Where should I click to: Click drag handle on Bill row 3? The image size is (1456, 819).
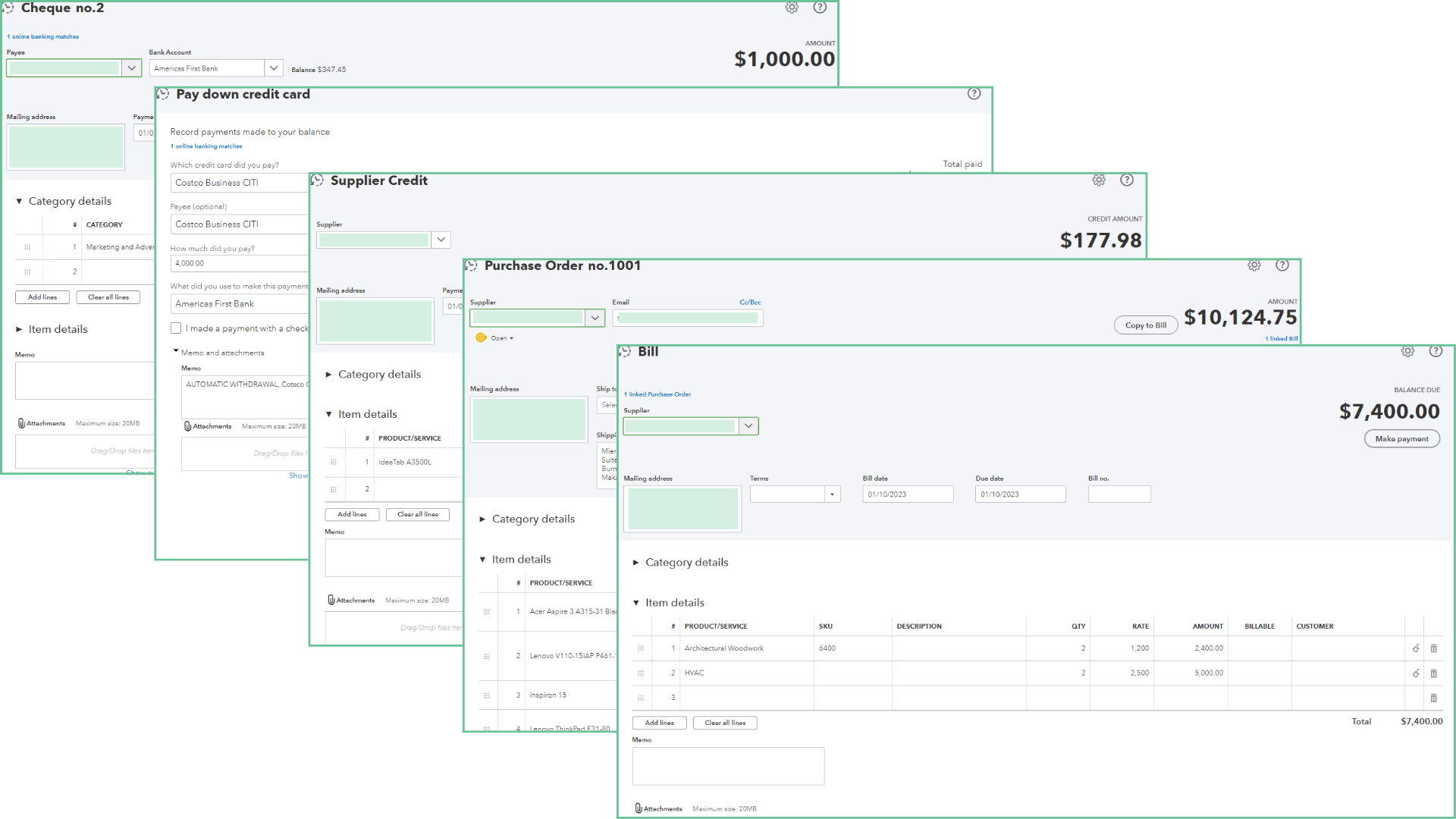click(641, 698)
